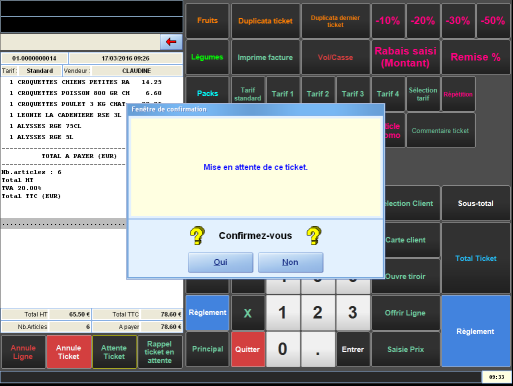The width and height of the screenshot is (513, 386).
Task: Tap keypad digit 2
Action: (x=318, y=313)
